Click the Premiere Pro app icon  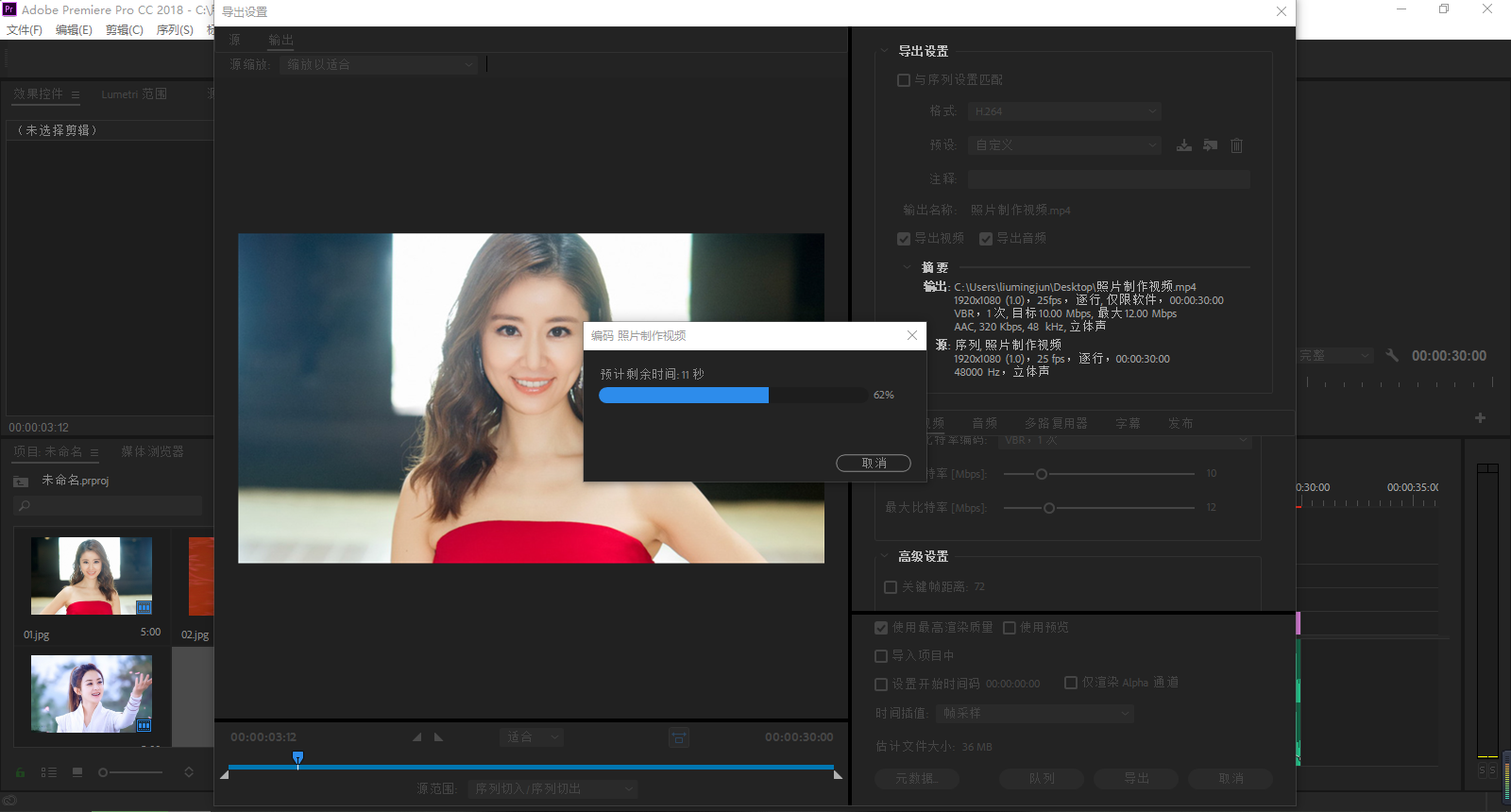(x=9, y=9)
